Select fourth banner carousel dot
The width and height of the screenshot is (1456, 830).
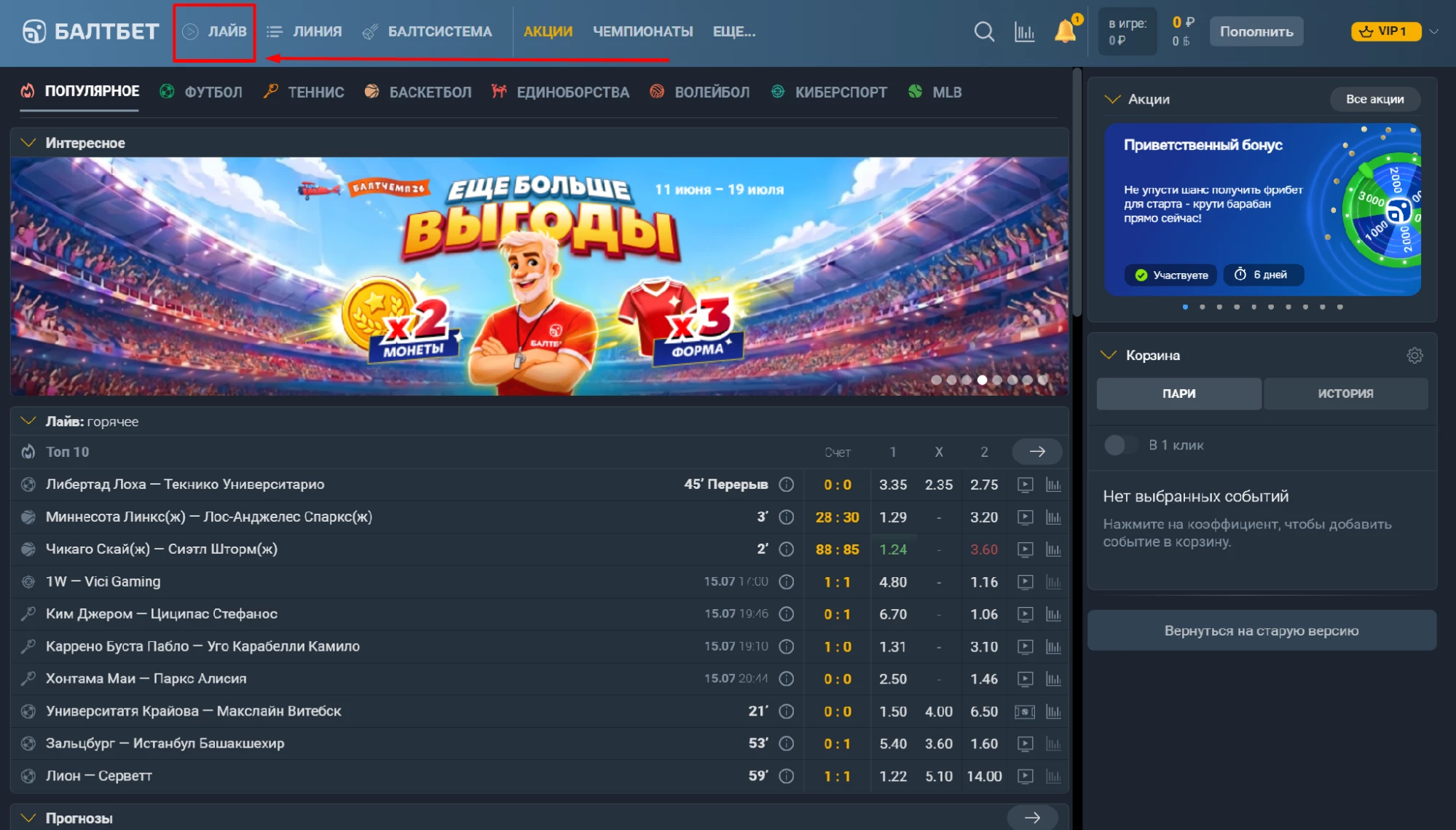pyautogui.click(x=982, y=380)
